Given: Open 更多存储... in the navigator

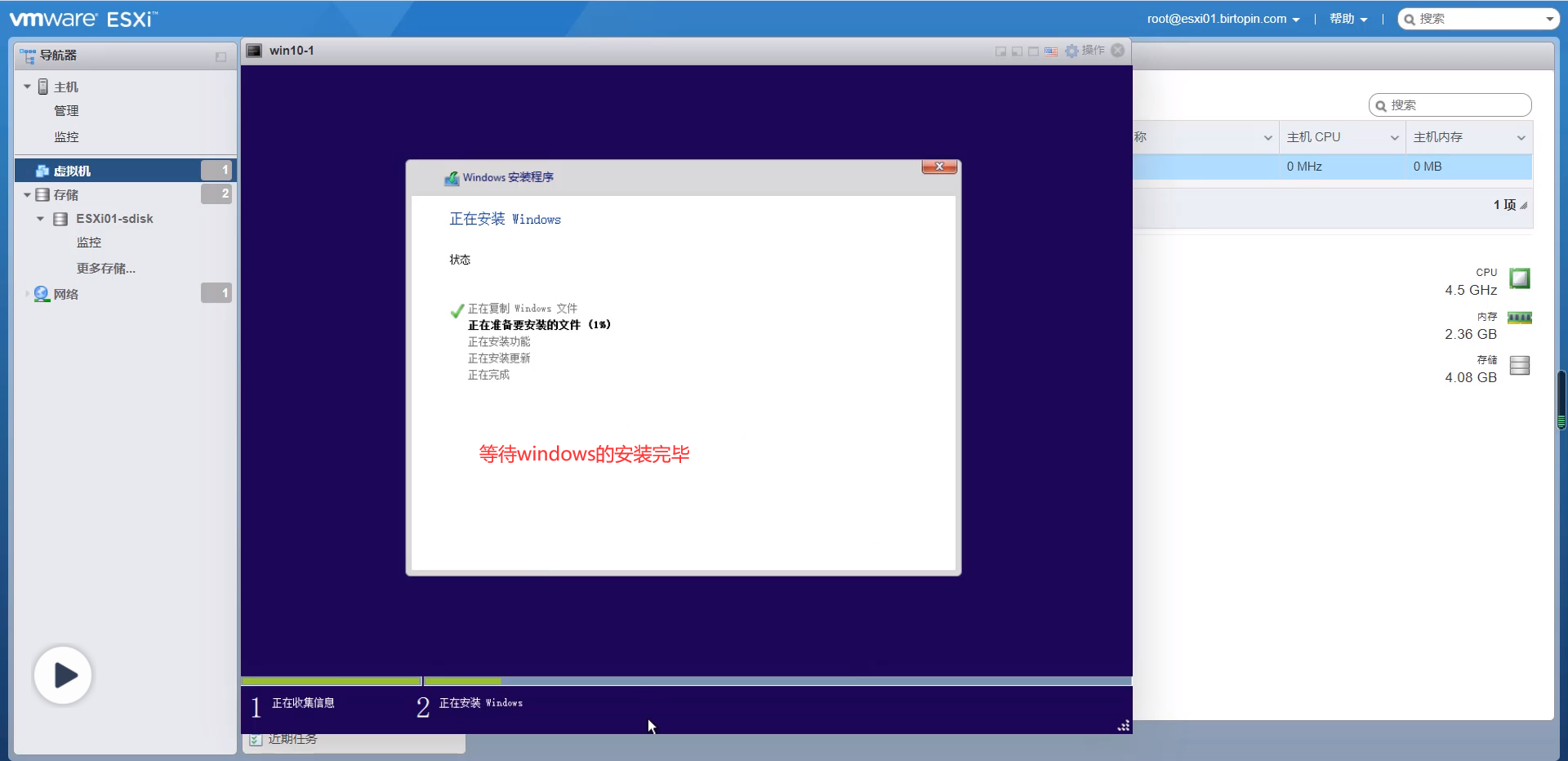Looking at the screenshot, I should [x=106, y=269].
